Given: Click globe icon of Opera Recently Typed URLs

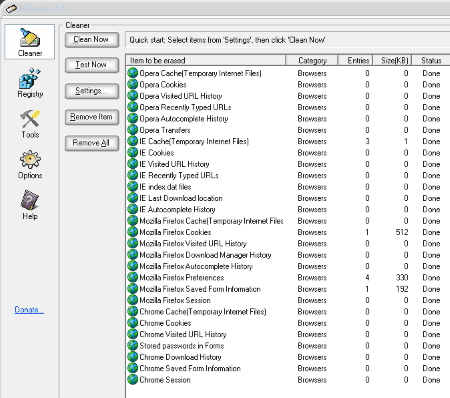Looking at the screenshot, I should [133, 107].
